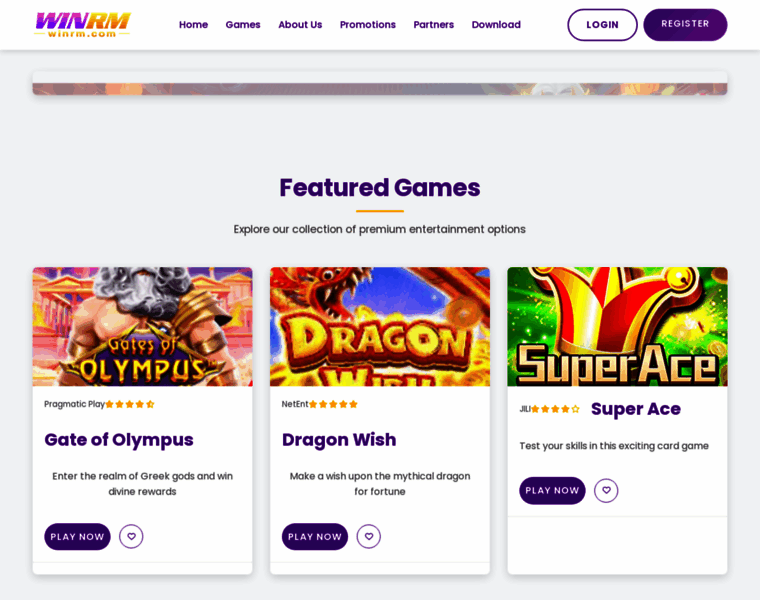The height and width of the screenshot is (600, 760).
Task: Open the Home menu item
Action: click(x=193, y=25)
